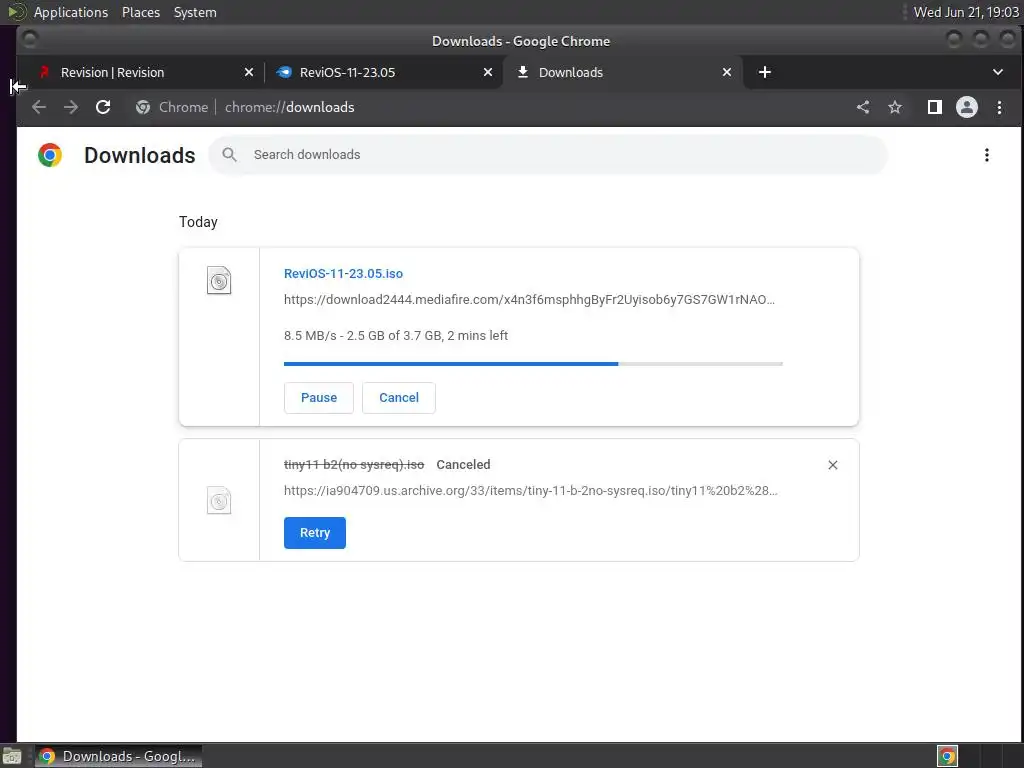This screenshot has height=768, width=1024.
Task: Reload the downloads page
Action: point(103,107)
